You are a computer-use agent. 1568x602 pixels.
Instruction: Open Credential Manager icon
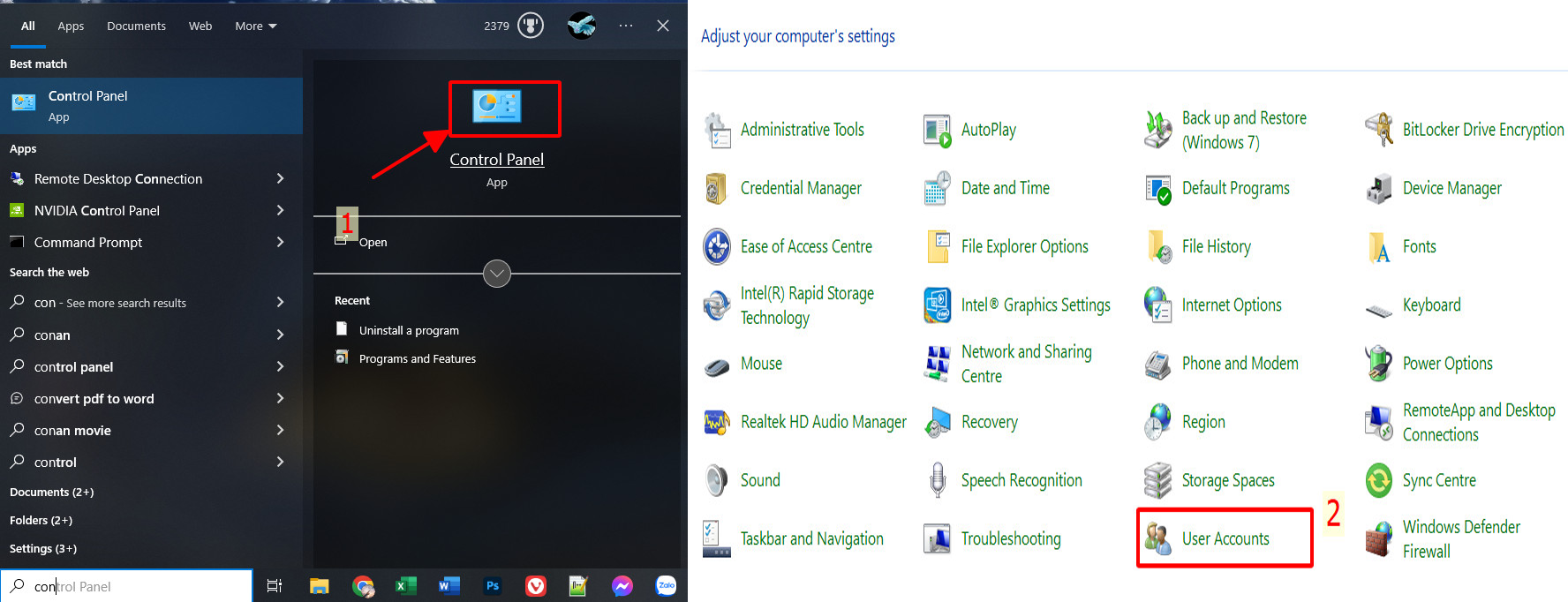point(717,188)
